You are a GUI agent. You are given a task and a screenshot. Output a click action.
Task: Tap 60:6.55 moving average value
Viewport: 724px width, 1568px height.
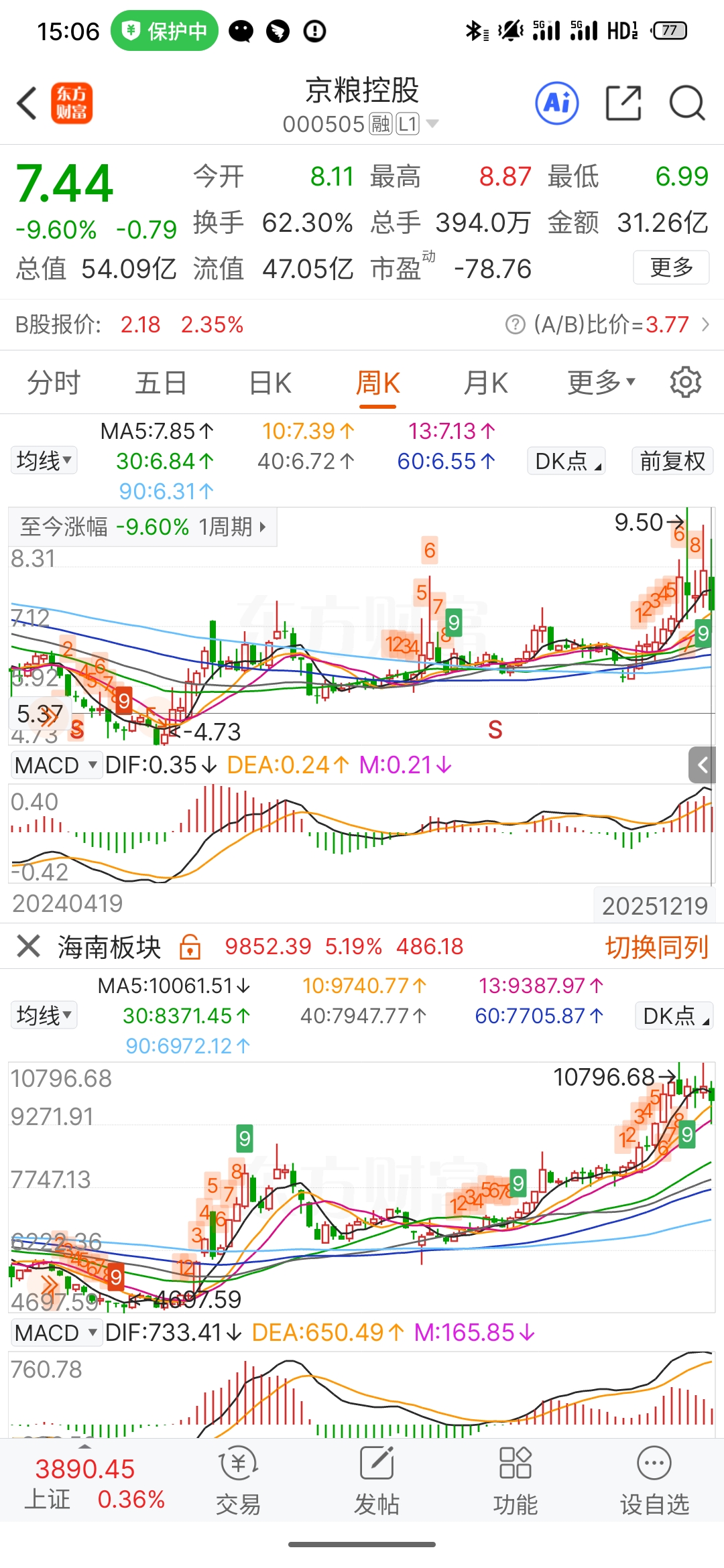446,461
